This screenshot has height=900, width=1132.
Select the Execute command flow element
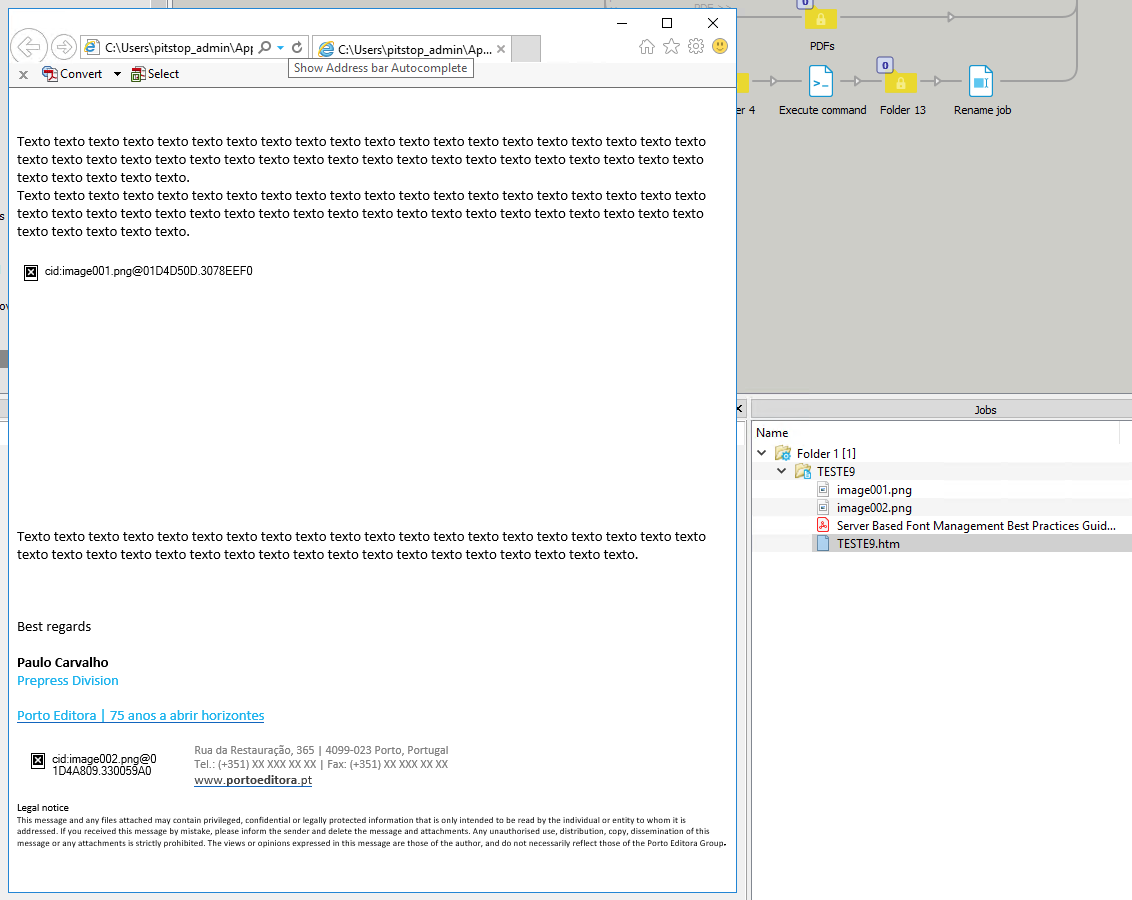(822, 81)
